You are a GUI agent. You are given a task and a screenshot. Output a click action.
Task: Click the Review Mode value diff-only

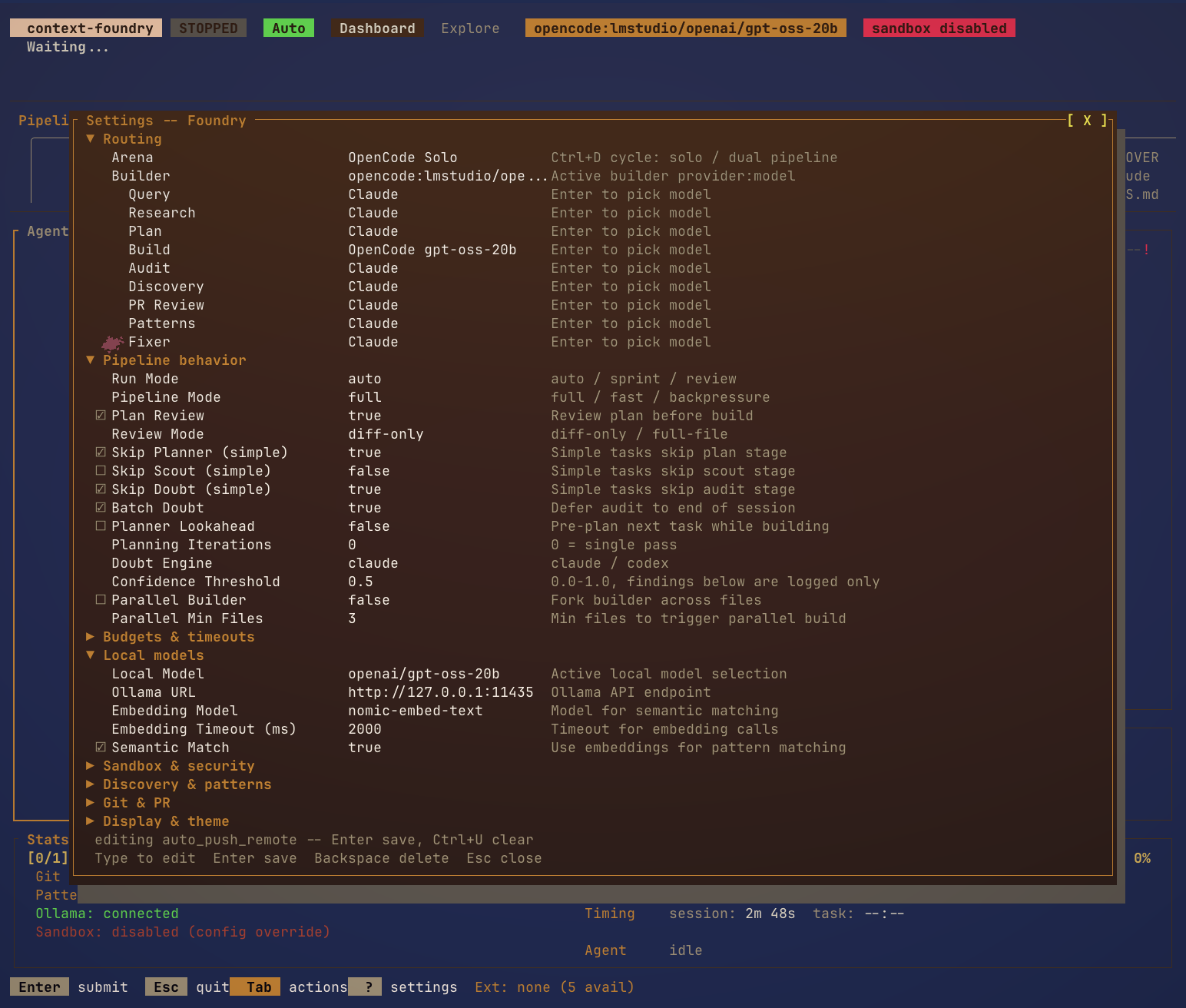tap(386, 434)
